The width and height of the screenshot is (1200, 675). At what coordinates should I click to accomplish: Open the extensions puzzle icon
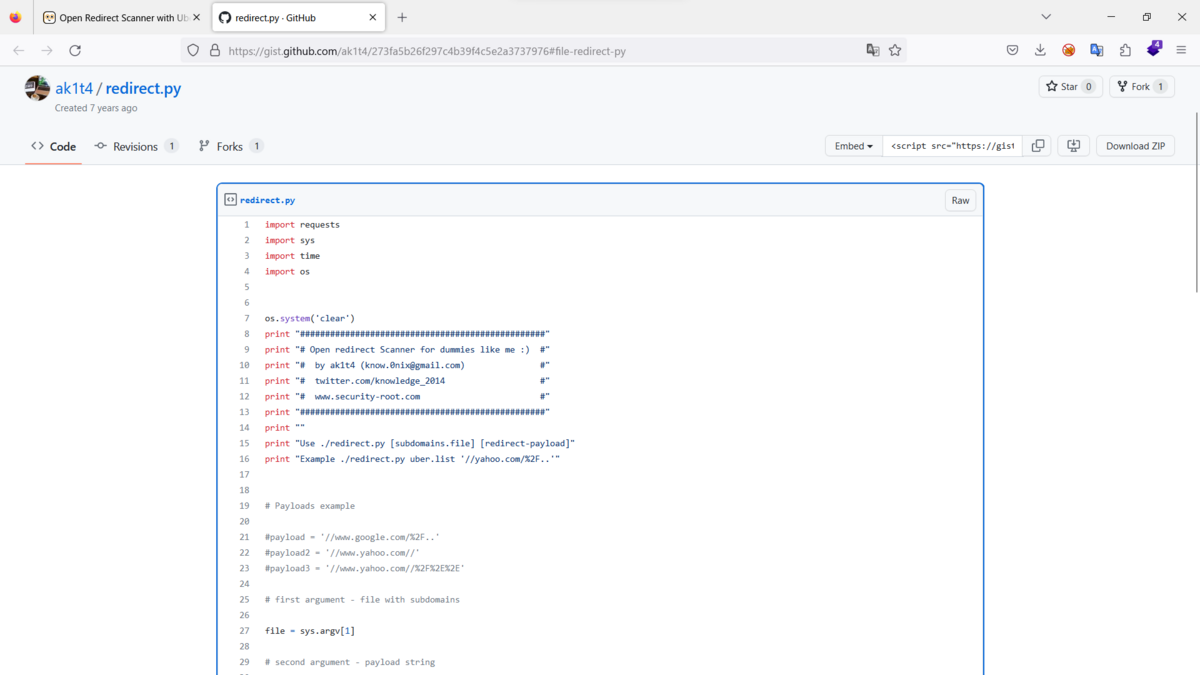[1125, 48]
